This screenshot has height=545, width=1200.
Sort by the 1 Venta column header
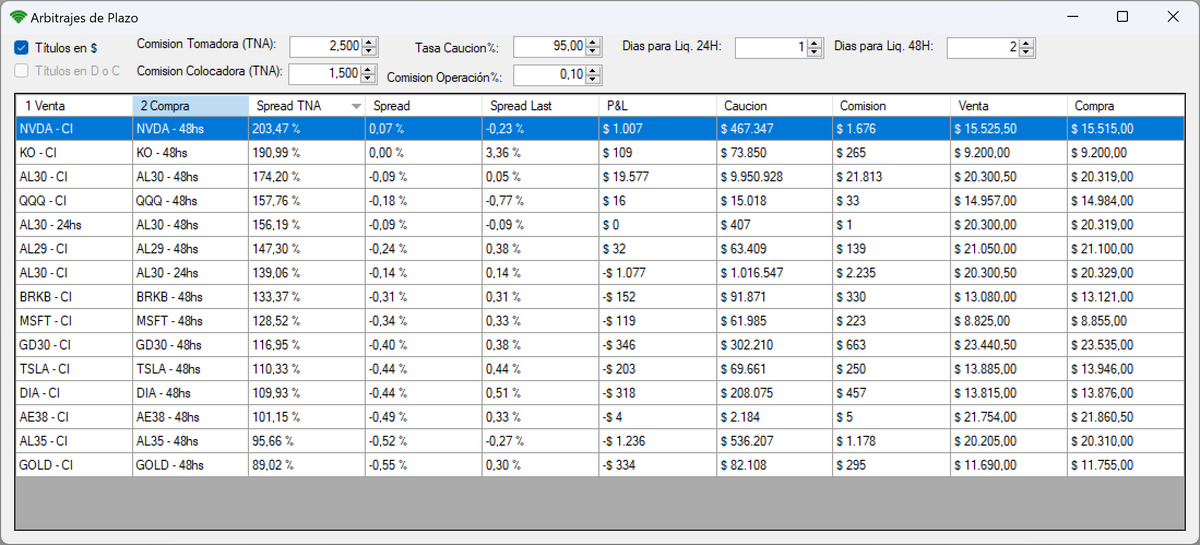(x=74, y=106)
